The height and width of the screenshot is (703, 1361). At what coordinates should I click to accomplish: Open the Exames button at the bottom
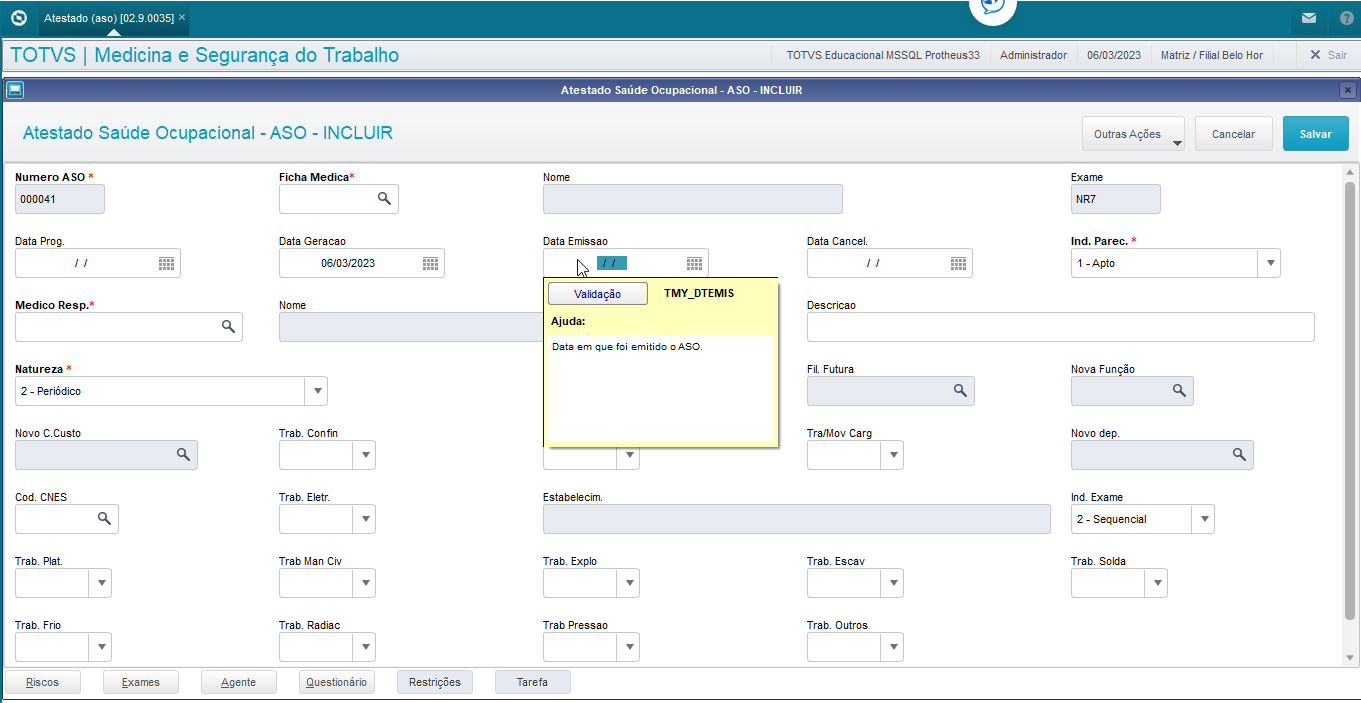pyautogui.click(x=141, y=682)
